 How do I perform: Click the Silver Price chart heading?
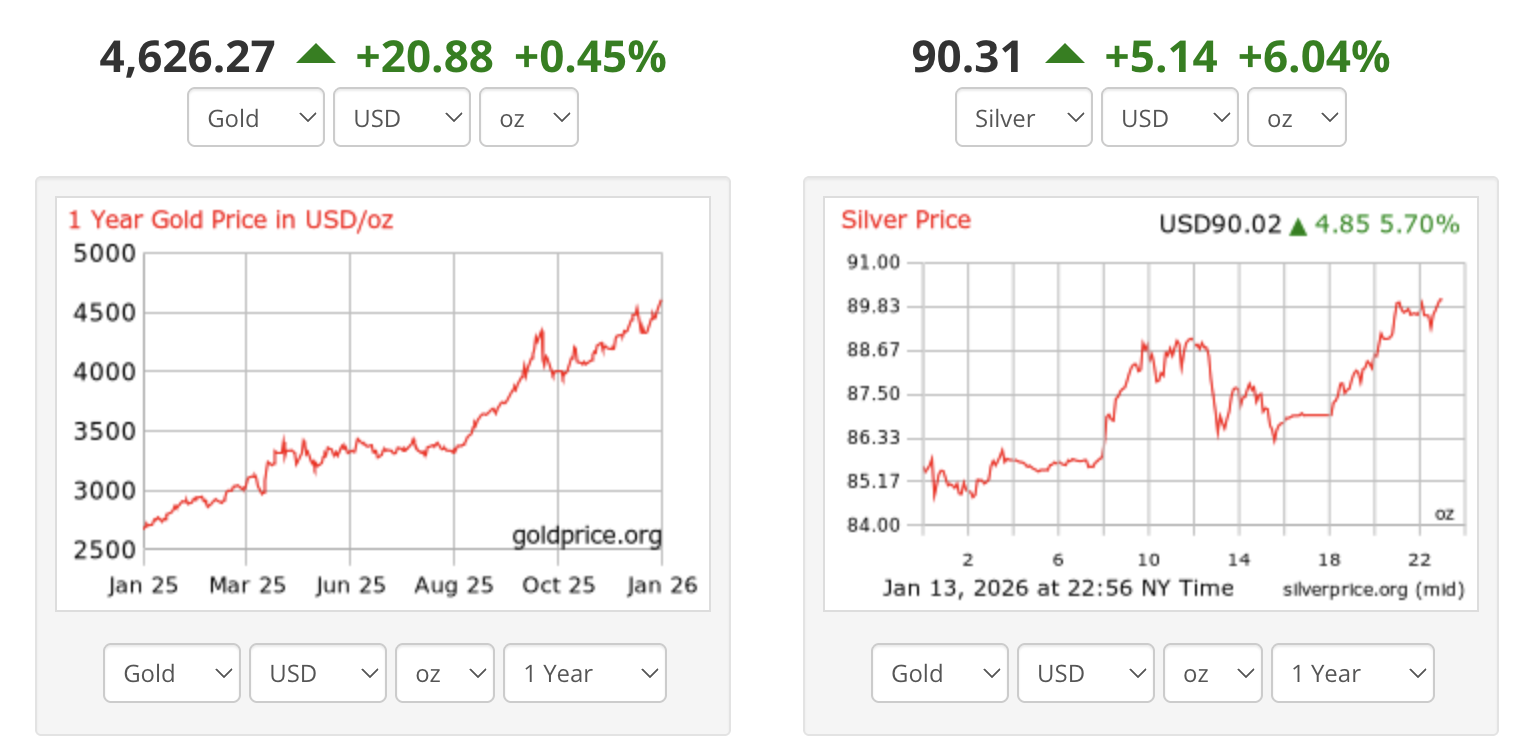pos(906,220)
